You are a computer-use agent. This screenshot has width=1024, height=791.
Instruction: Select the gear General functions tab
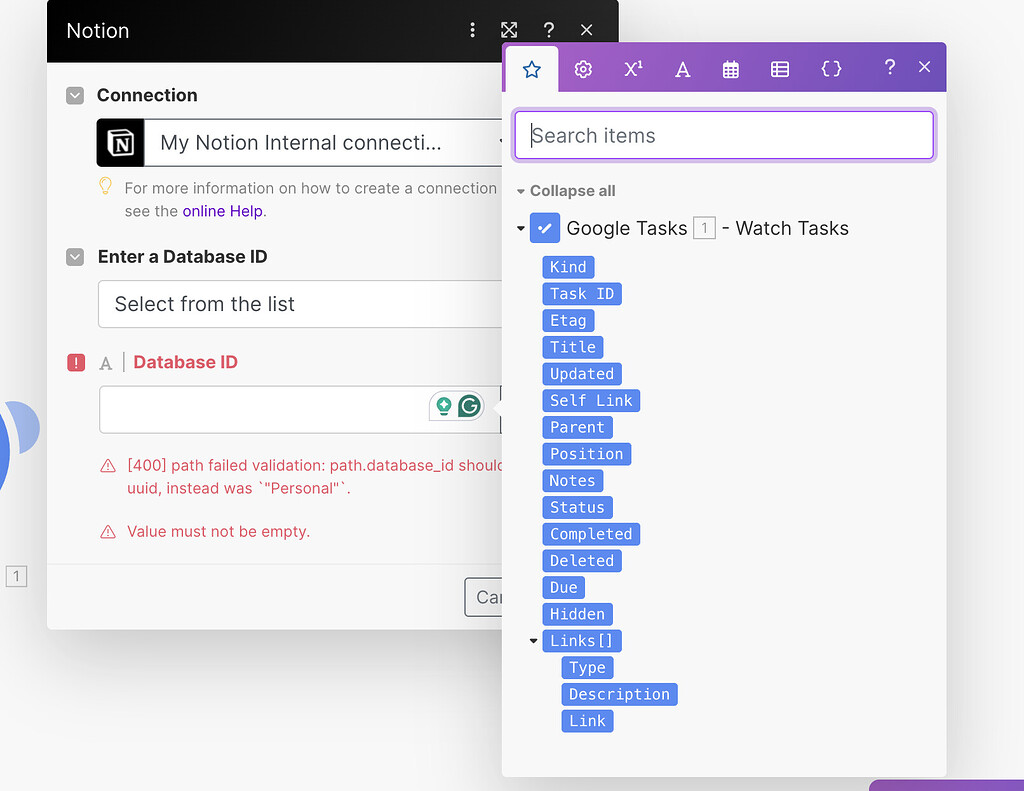583,68
